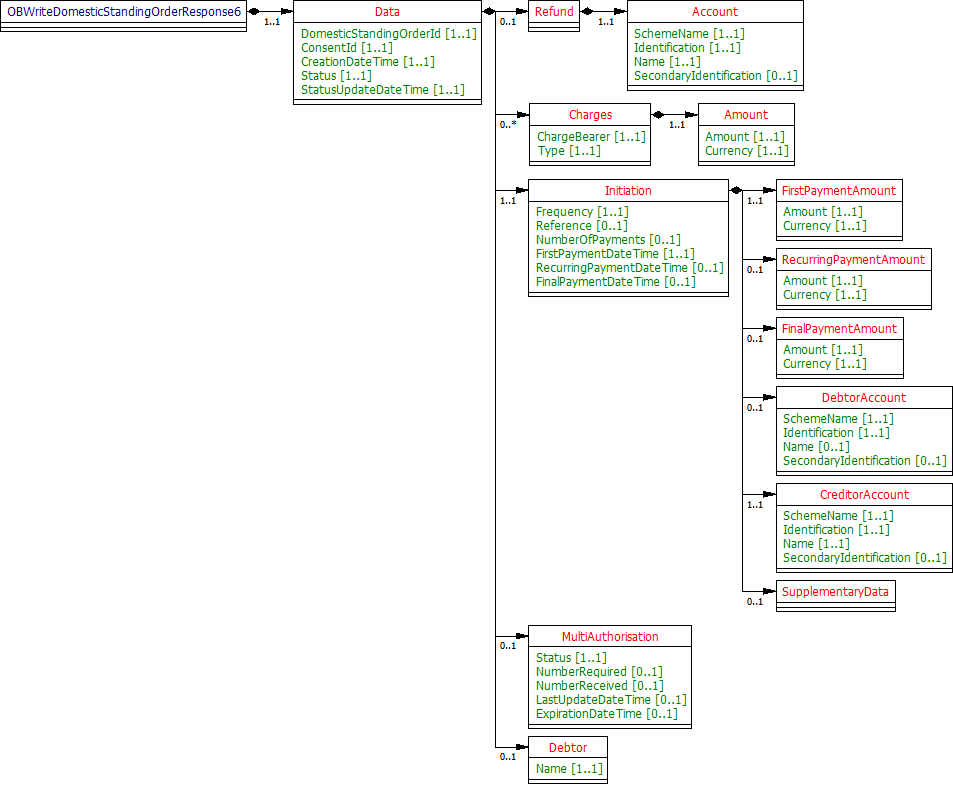Select the CreditorAccount class title

point(864,494)
